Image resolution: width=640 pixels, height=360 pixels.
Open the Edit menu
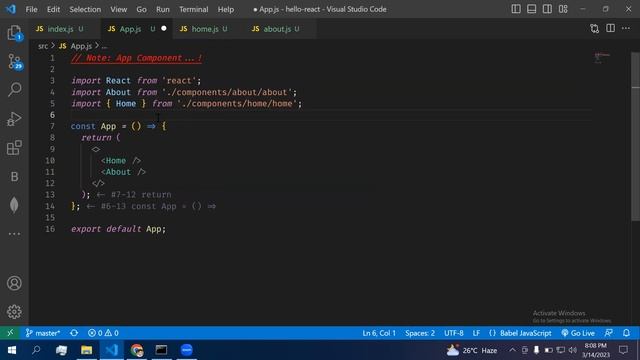tap(53, 9)
